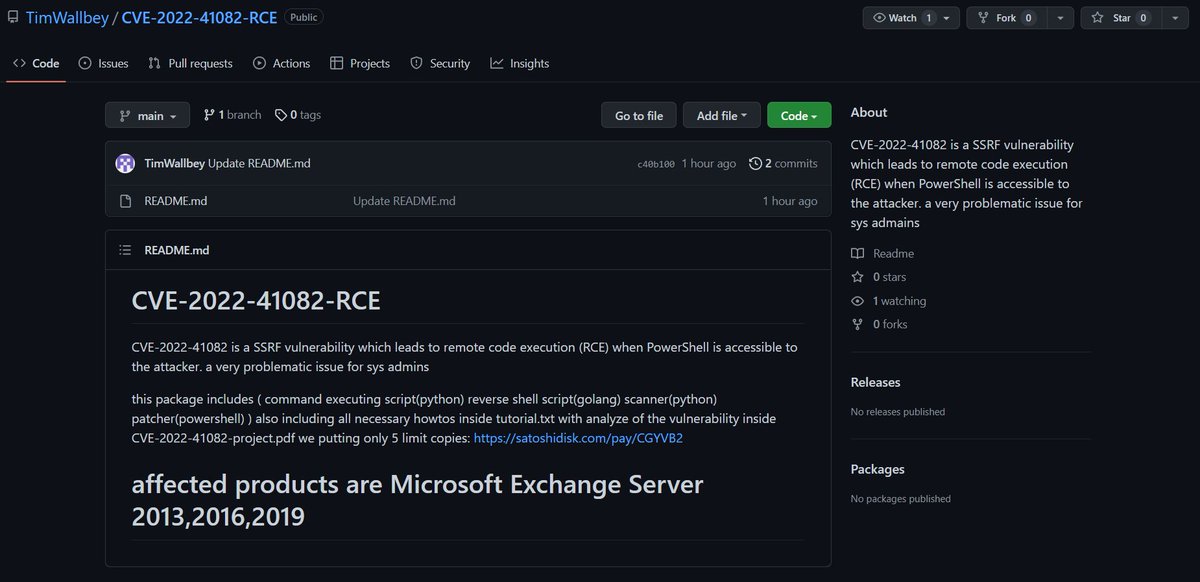
Task: Open the Readme link in About
Action: coord(893,254)
